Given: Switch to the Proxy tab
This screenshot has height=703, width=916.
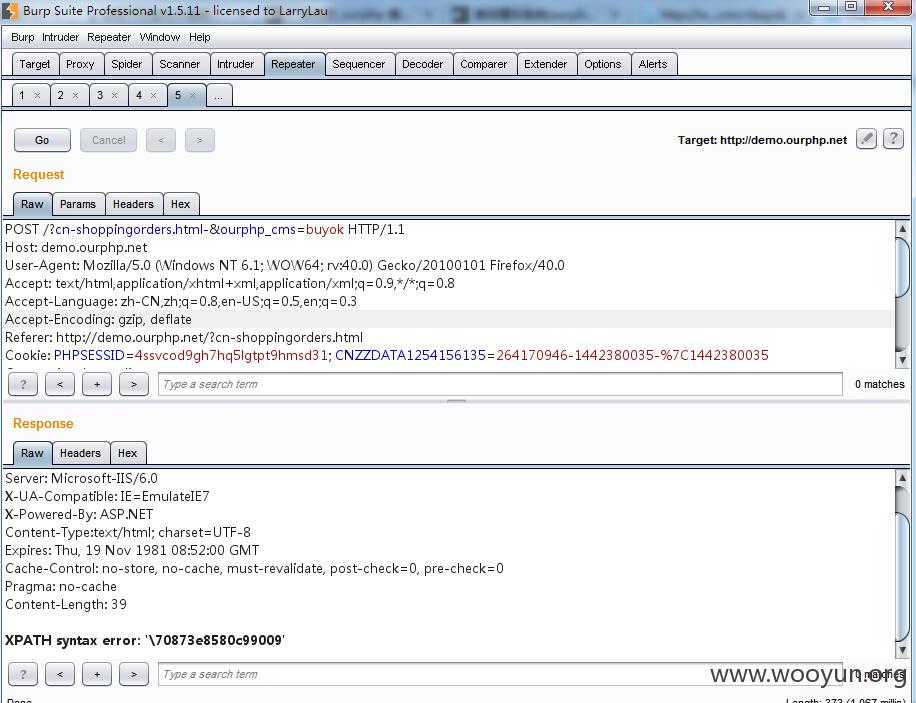Looking at the screenshot, I should pyautogui.click(x=80, y=64).
